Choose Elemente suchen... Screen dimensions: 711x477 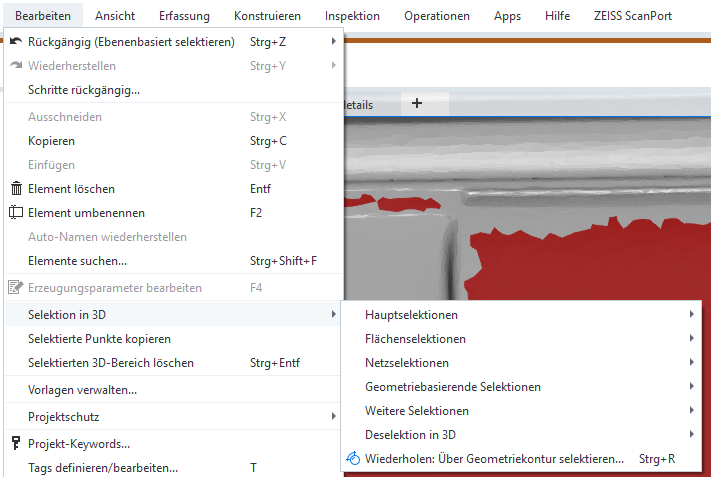(x=173, y=261)
